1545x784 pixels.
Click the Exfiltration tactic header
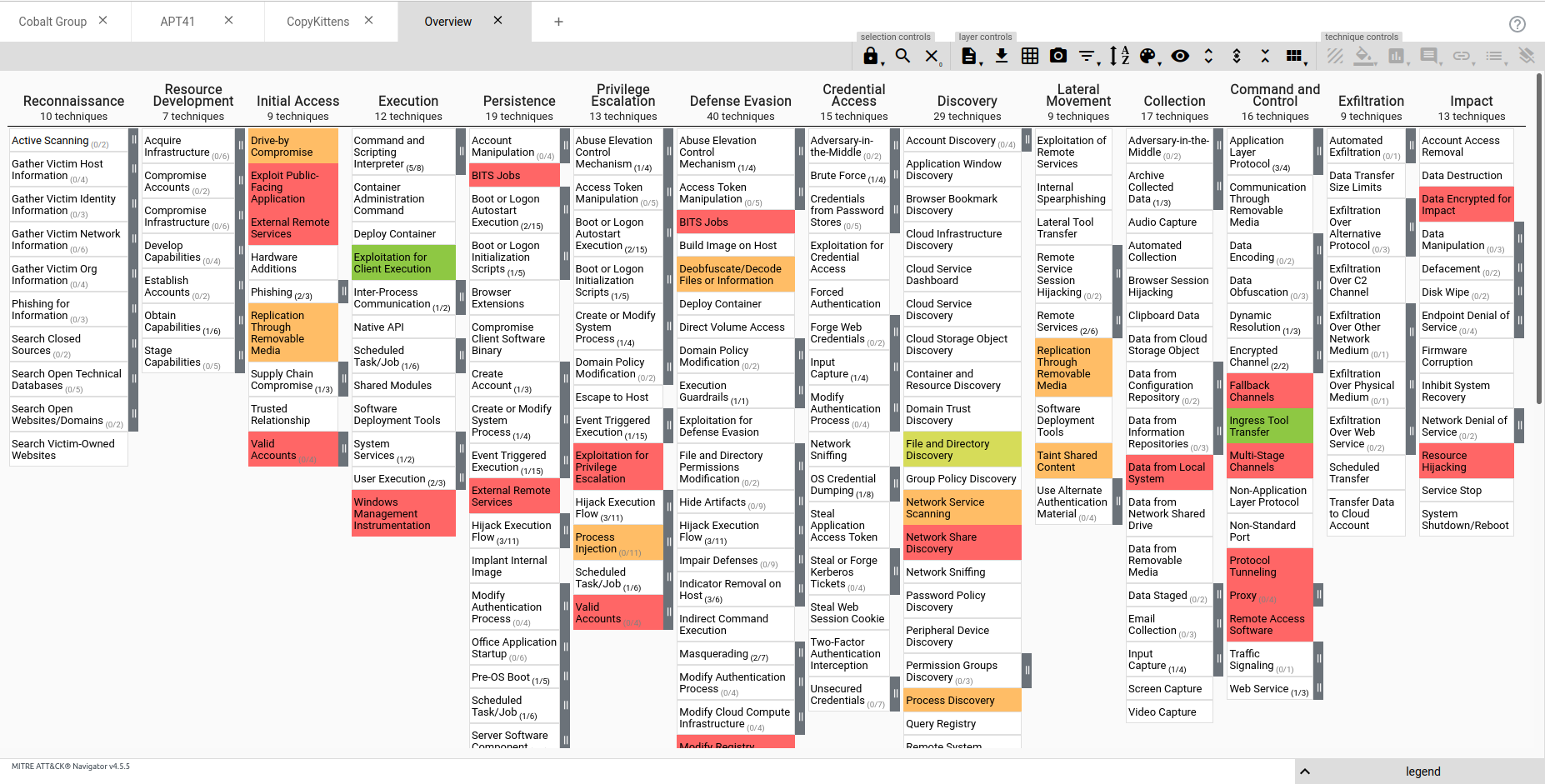(x=1371, y=101)
